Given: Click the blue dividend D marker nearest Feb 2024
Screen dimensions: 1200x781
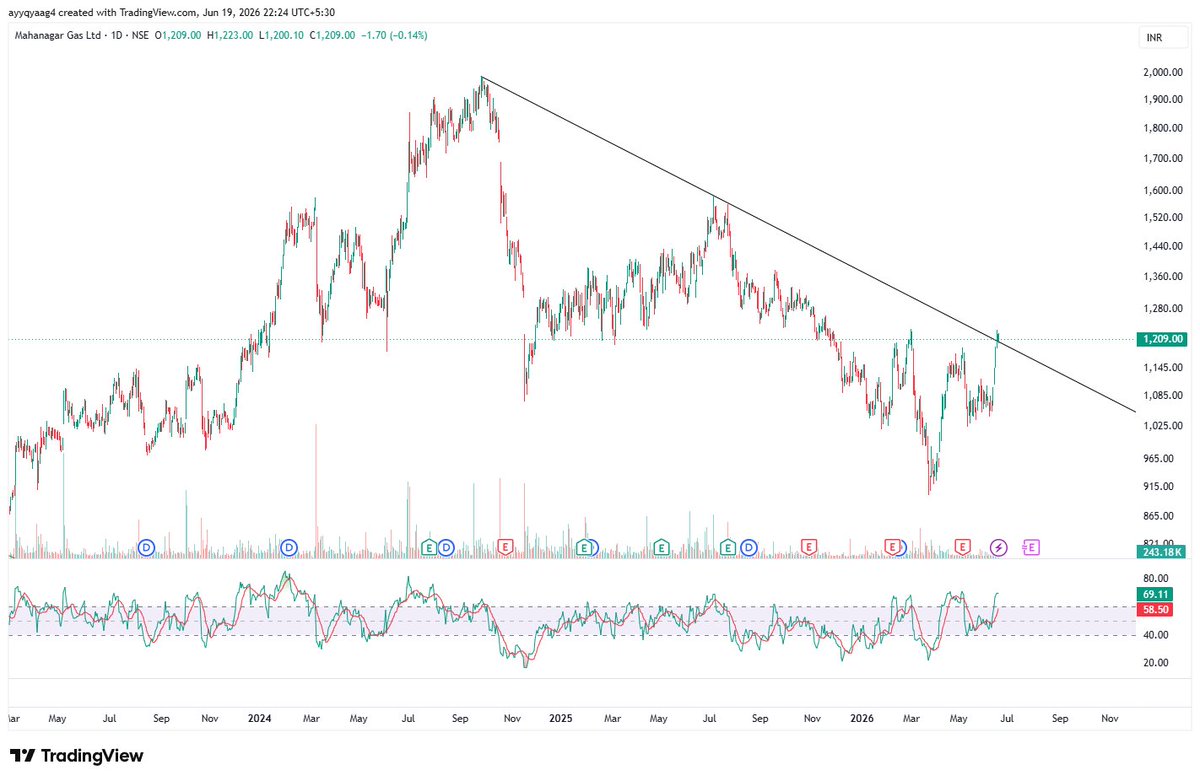Looking at the screenshot, I should (289, 547).
